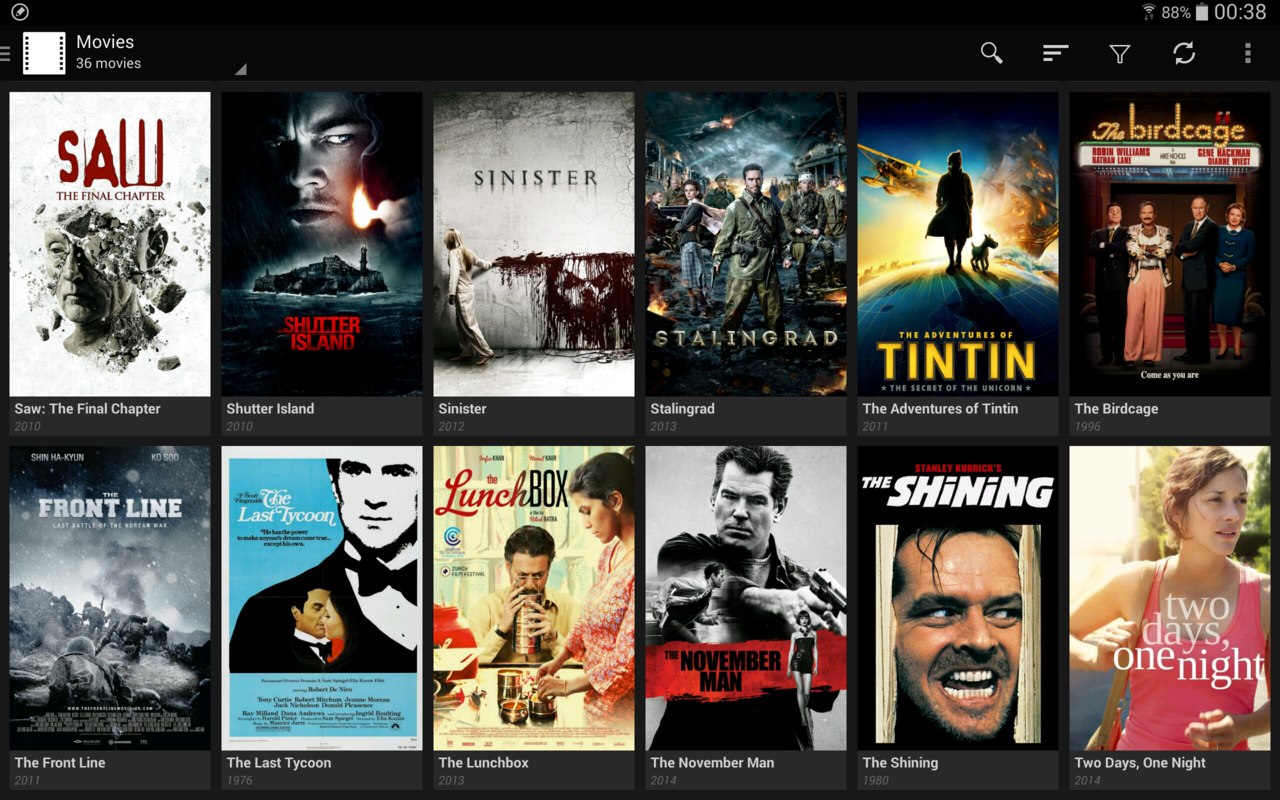Expand the Movies category dropdown
Image resolution: width=1280 pixels, height=800 pixels.
tap(240, 70)
